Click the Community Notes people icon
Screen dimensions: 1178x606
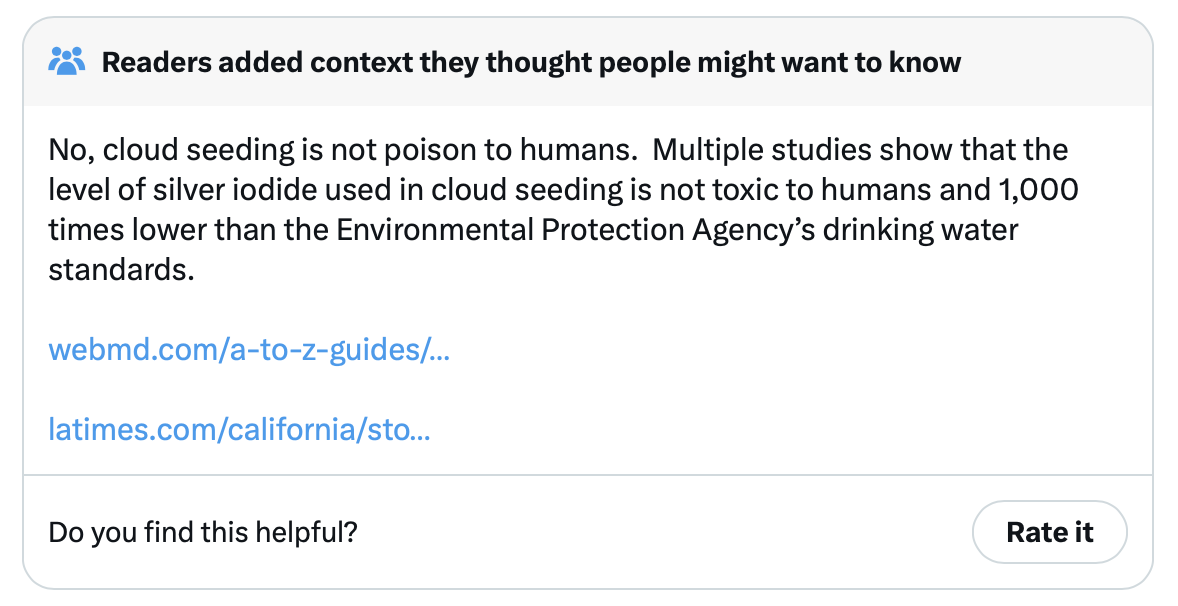(68, 62)
